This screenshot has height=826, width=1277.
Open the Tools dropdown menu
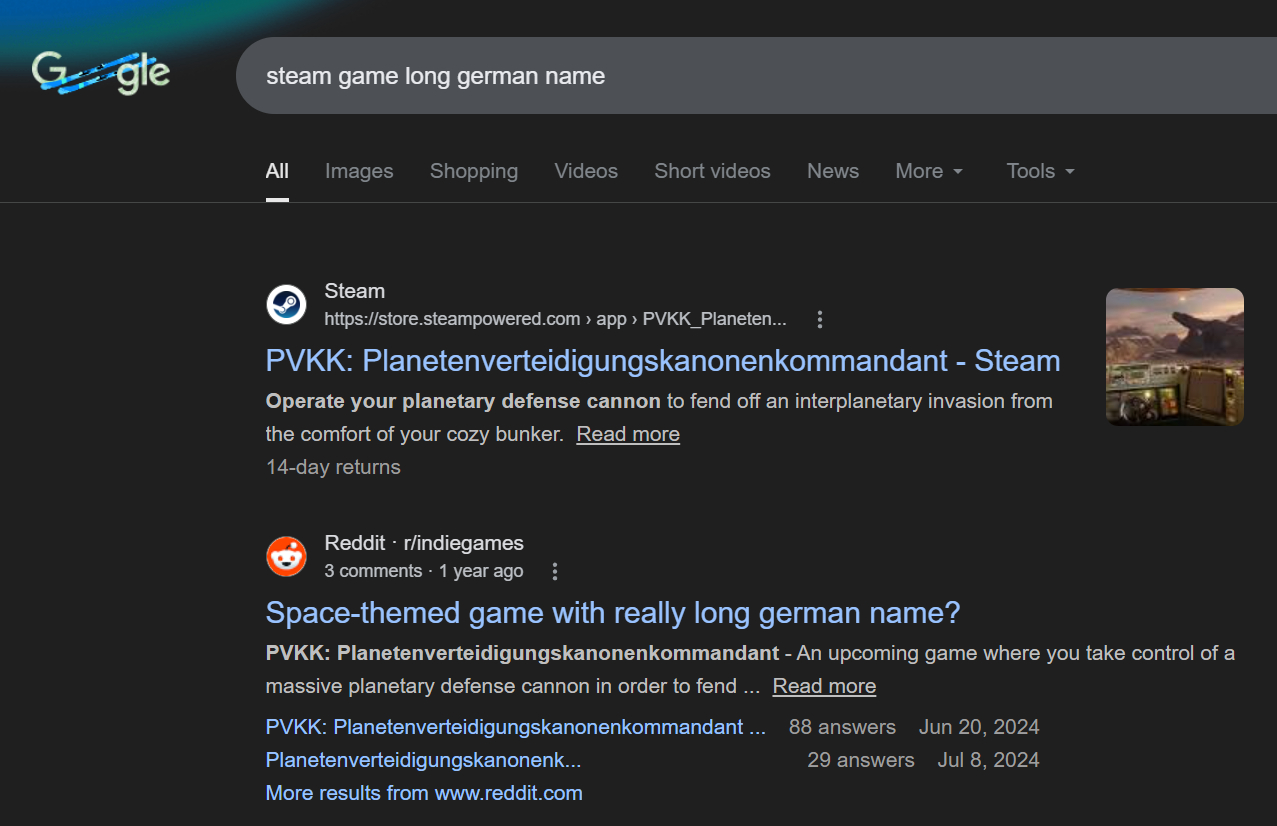click(1040, 171)
